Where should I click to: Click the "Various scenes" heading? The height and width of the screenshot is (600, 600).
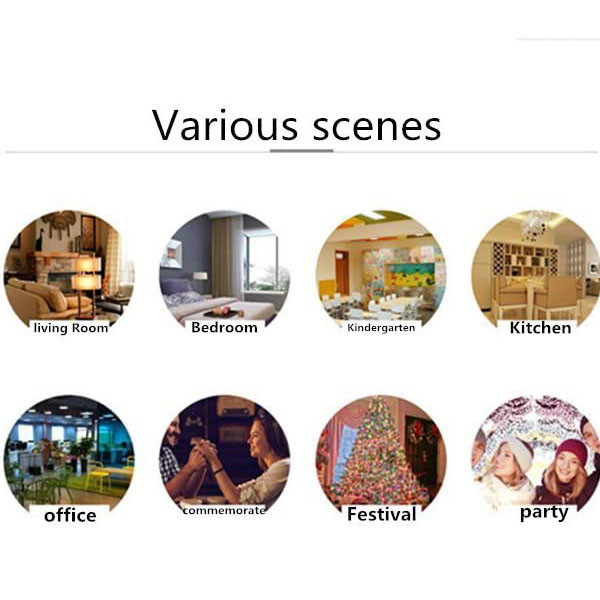pos(297,126)
